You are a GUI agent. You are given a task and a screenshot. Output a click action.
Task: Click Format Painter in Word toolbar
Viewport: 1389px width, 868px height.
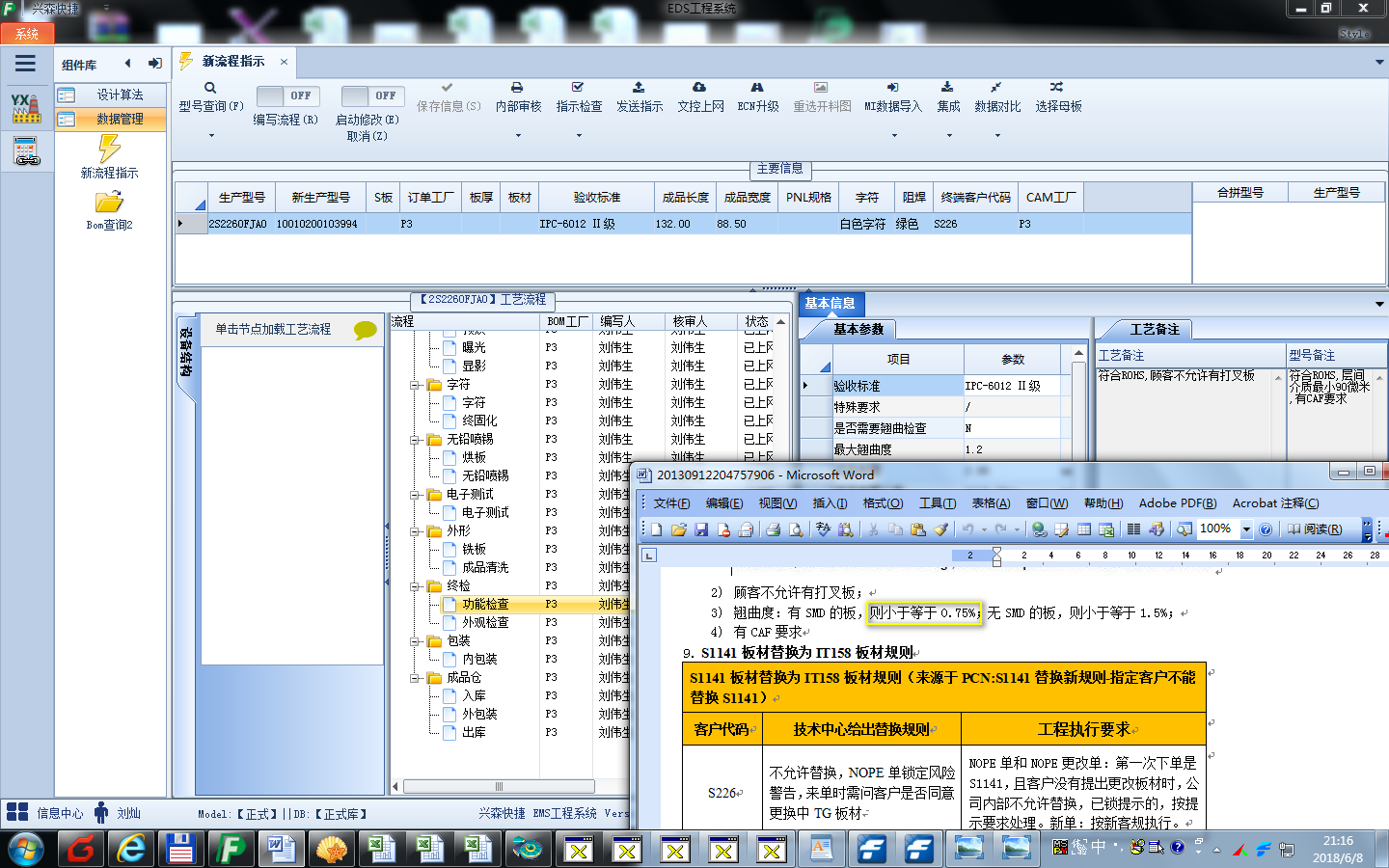940,529
